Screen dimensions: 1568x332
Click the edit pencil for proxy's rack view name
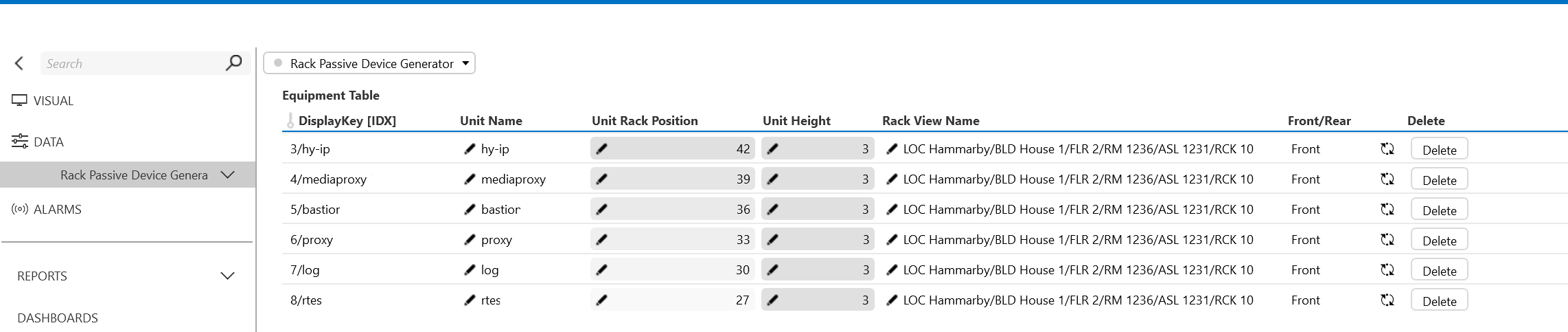892,239
